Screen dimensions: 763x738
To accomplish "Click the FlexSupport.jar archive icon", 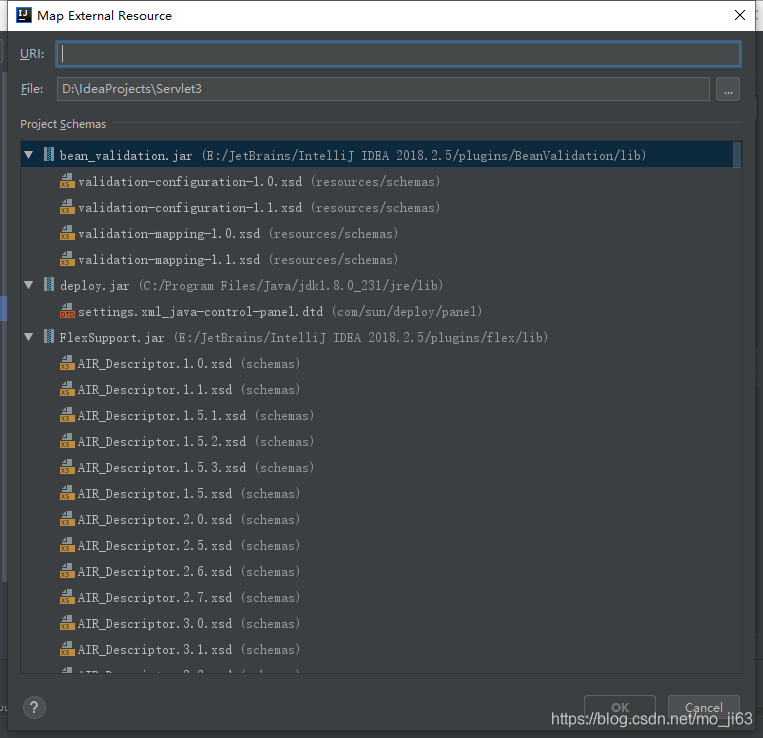I will click(x=49, y=337).
